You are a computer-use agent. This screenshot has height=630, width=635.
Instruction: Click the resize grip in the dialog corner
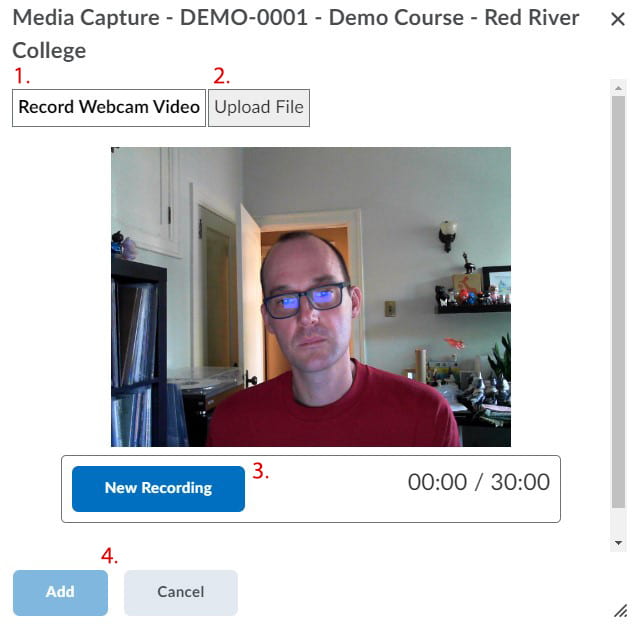click(620, 610)
